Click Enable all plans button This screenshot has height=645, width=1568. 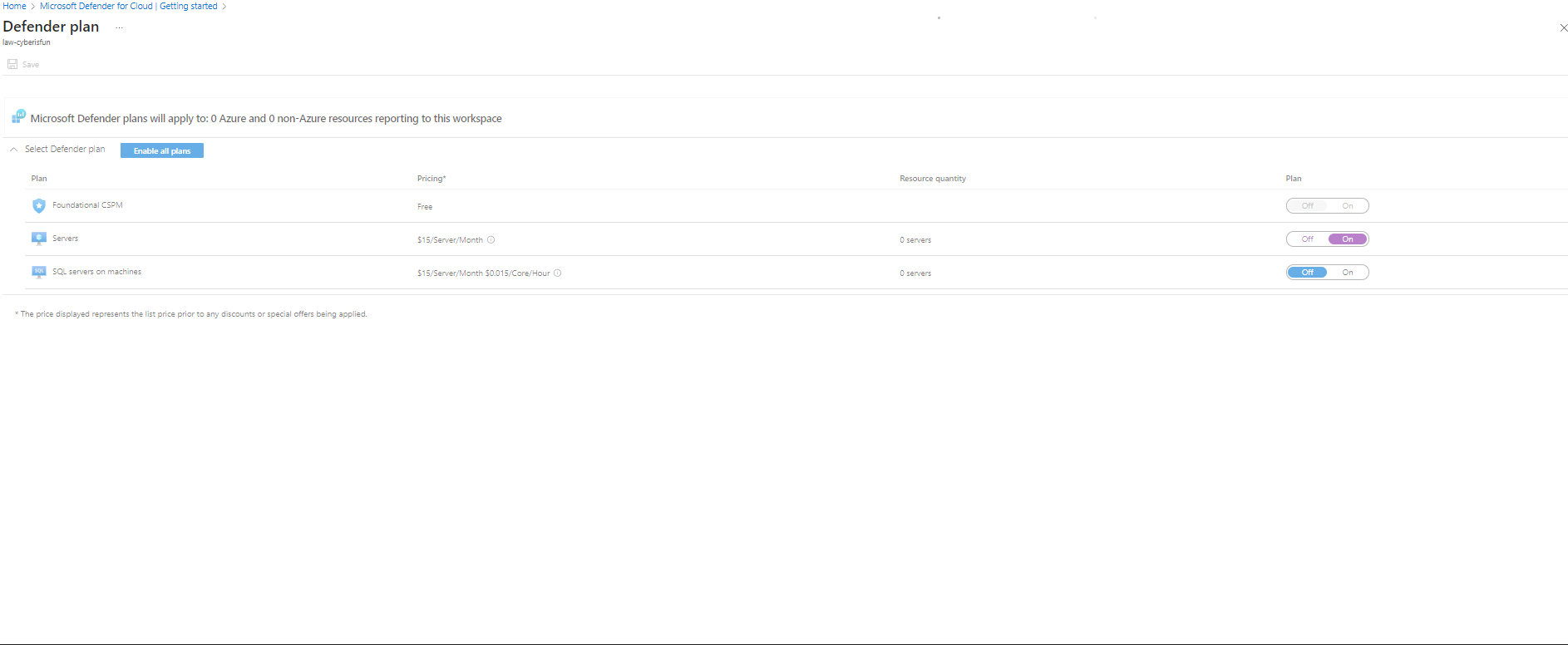[x=162, y=150]
